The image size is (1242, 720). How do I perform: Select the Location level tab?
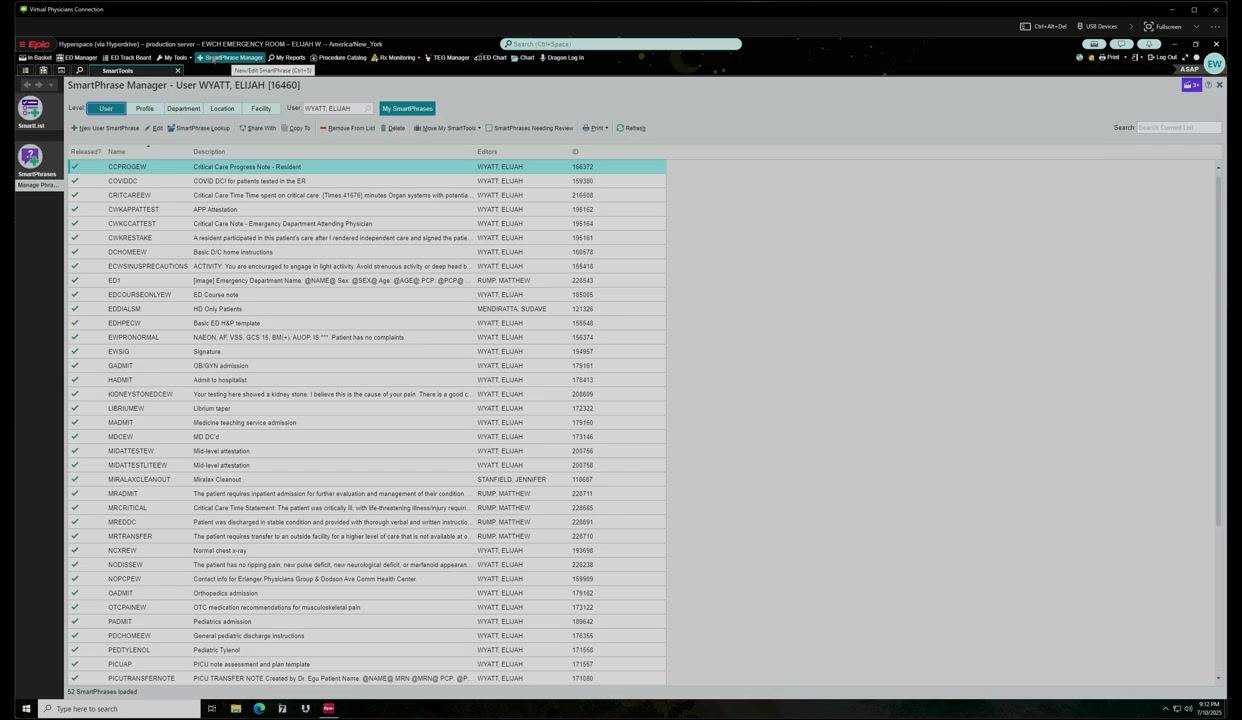pos(222,108)
